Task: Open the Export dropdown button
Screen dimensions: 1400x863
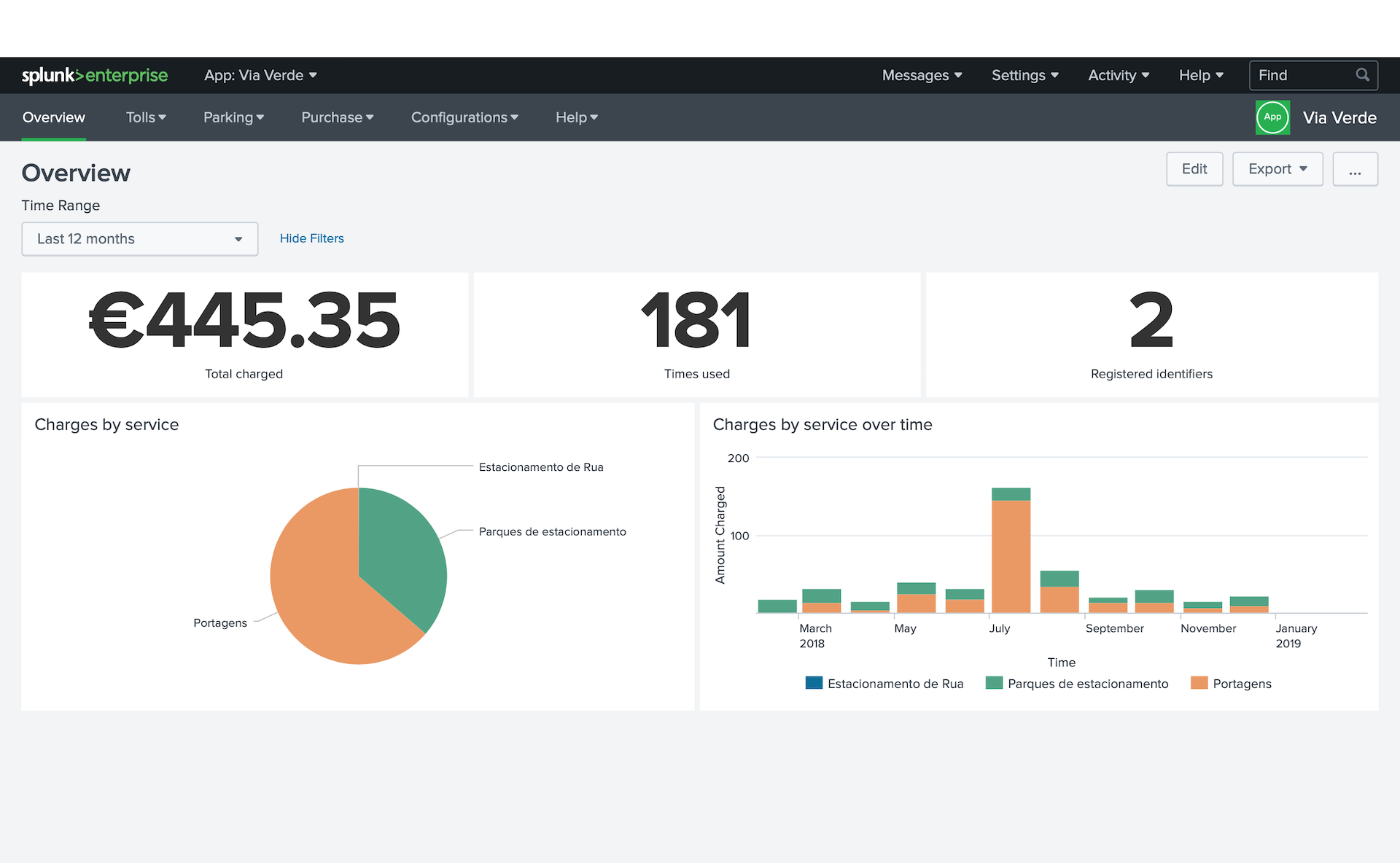Action: pyautogui.click(x=1277, y=169)
